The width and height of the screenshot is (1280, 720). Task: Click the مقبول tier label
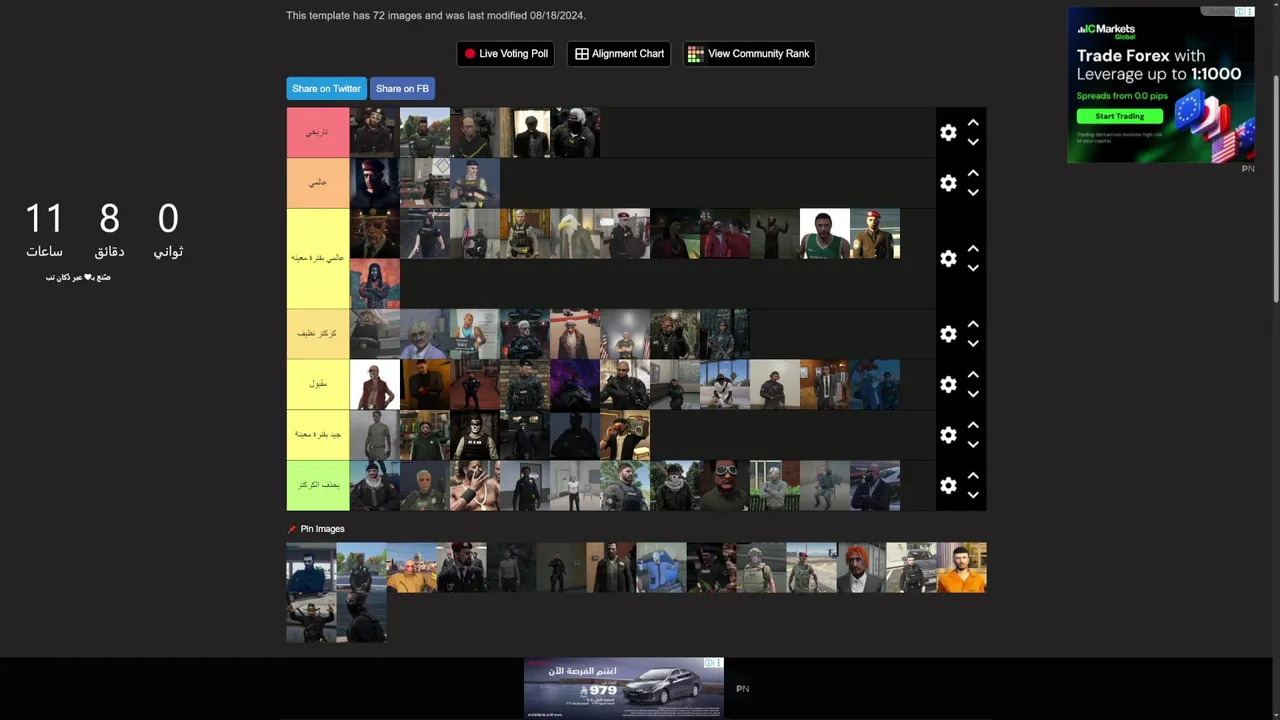point(318,384)
